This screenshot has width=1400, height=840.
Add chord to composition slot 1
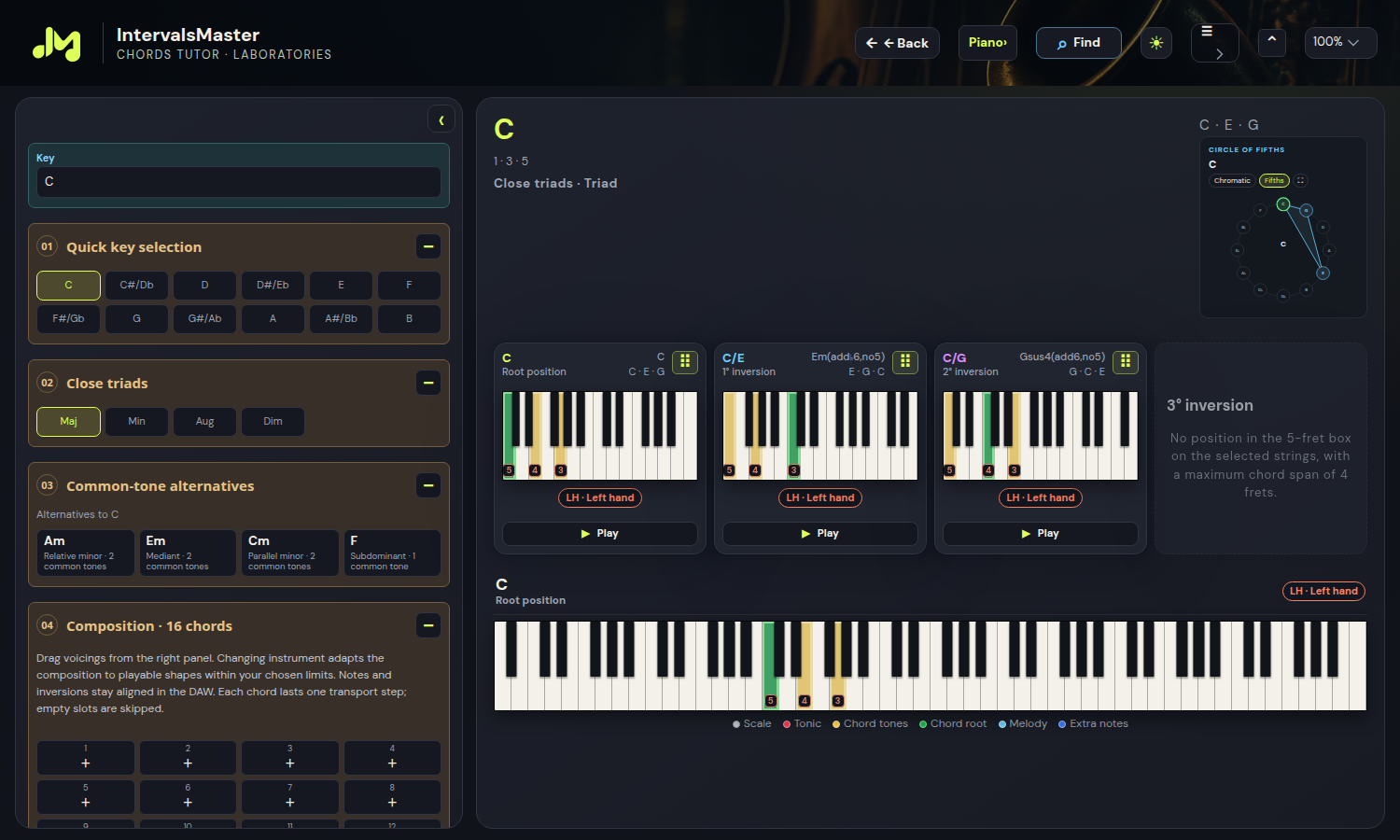(x=86, y=758)
